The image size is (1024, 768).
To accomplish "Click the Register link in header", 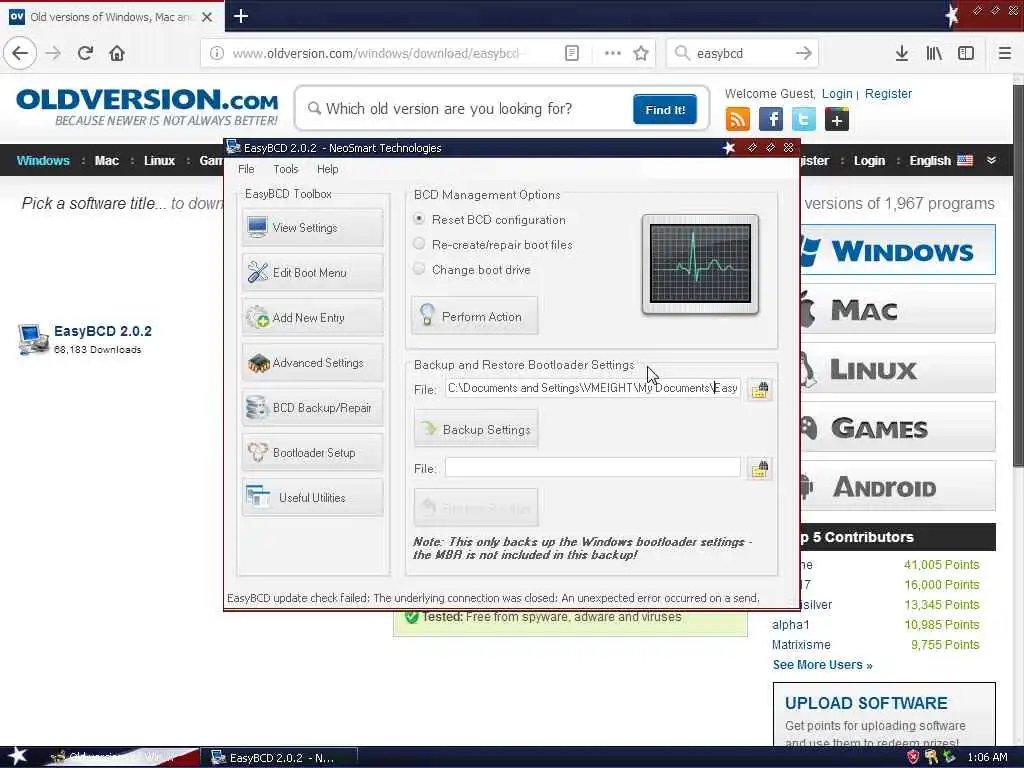I will click(888, 93).
